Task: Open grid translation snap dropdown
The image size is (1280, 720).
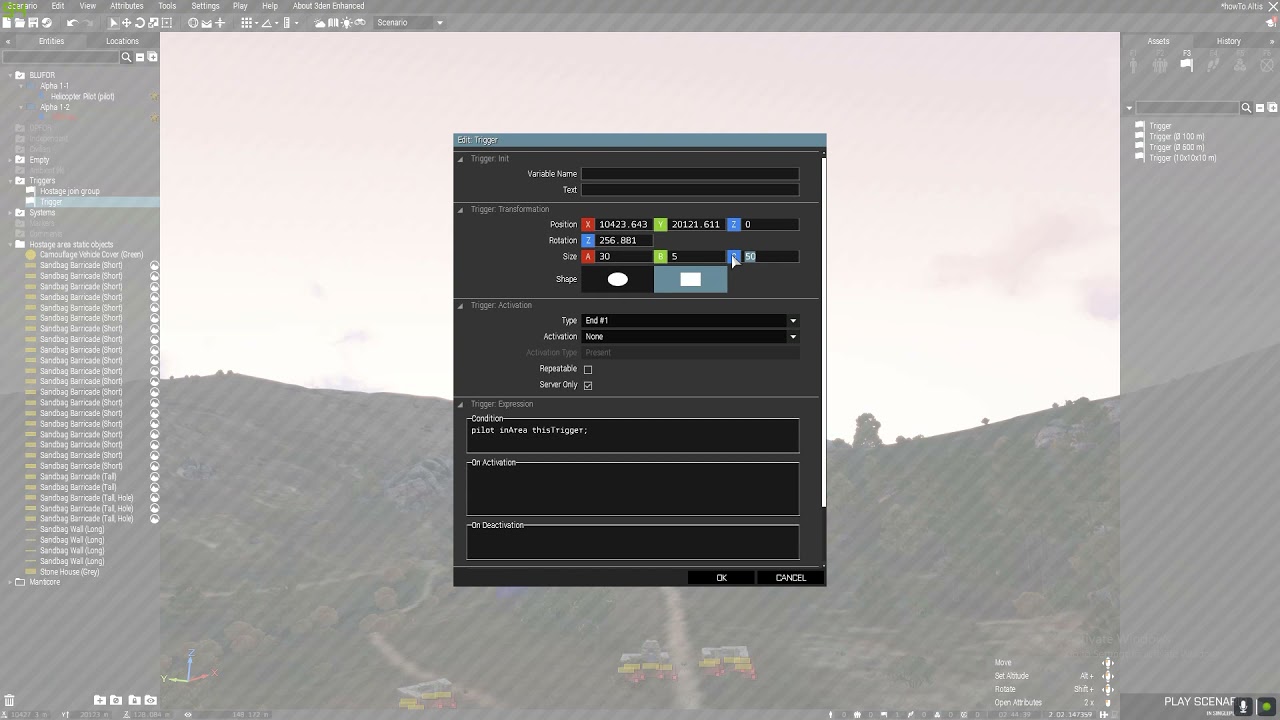Action: coord(256,23)
